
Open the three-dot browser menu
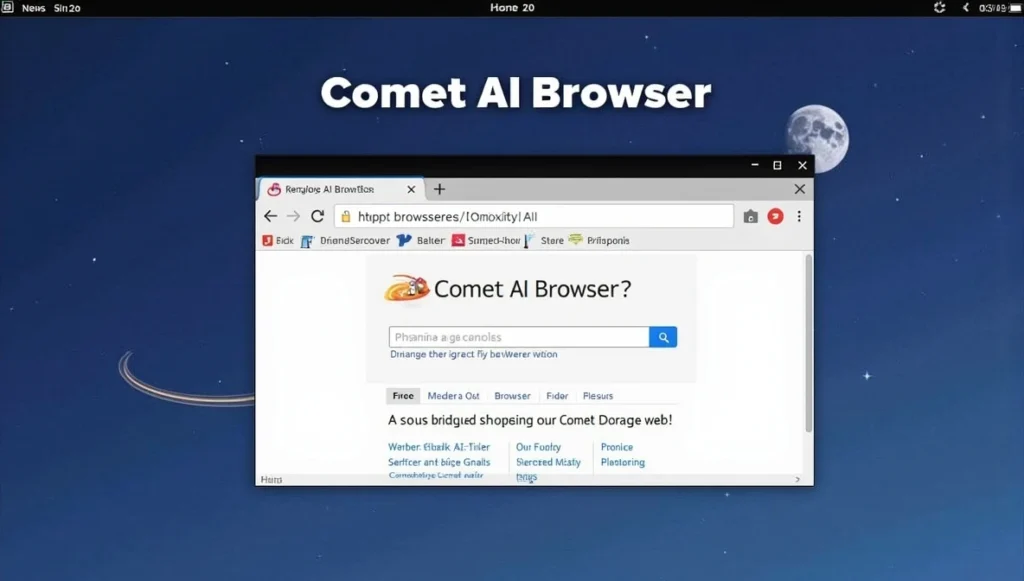tap(799, 216)
